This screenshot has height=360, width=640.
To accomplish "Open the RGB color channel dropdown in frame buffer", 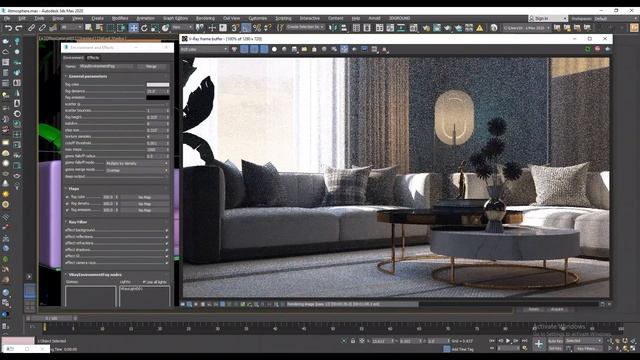I will point(204,49).
